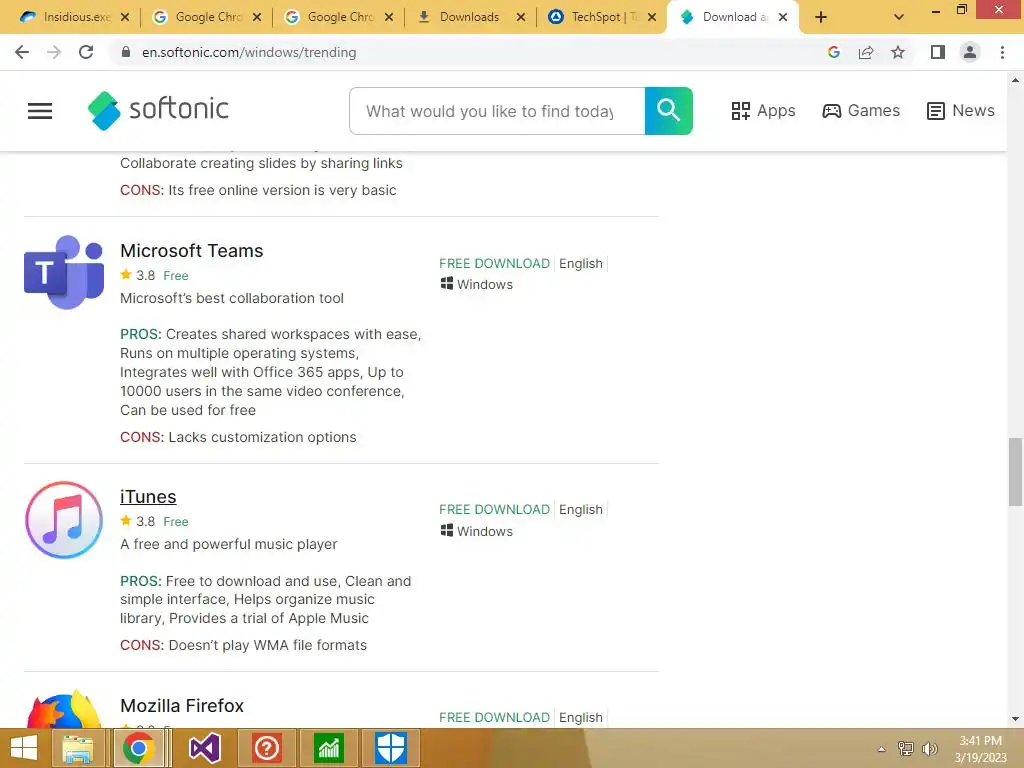This screenshot has height=768, width=1024.
Task: Click the iTunes app icon
Action: (64, 520)
